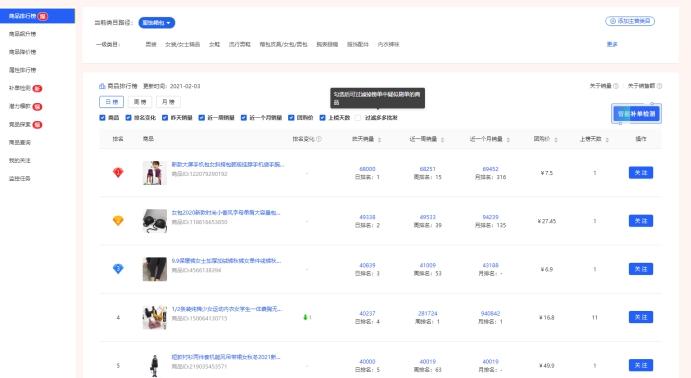Open the rank 2 black bag thumbnail
The width and height of the screenshot is (691, 378).
pyautogui.click(x=155, y=221)
